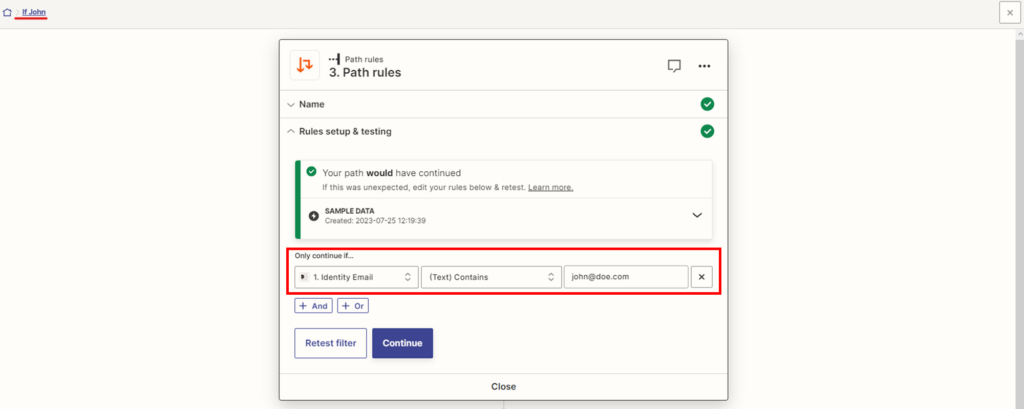Add an Or condition

pos(354,306)
